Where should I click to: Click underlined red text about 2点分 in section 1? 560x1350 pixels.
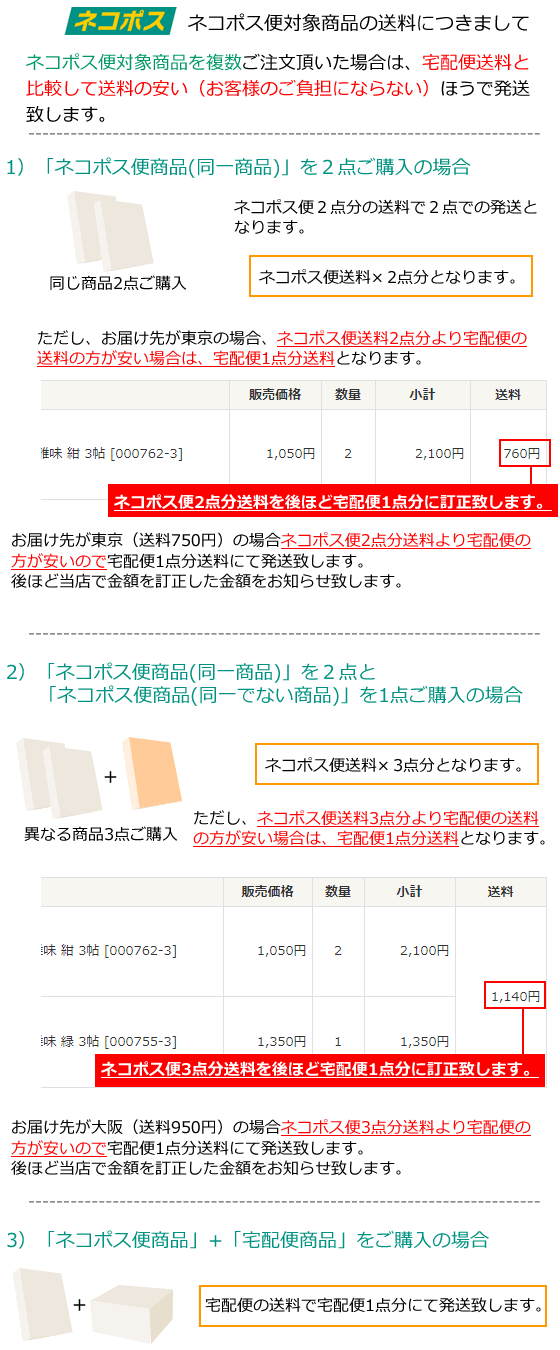282,348
